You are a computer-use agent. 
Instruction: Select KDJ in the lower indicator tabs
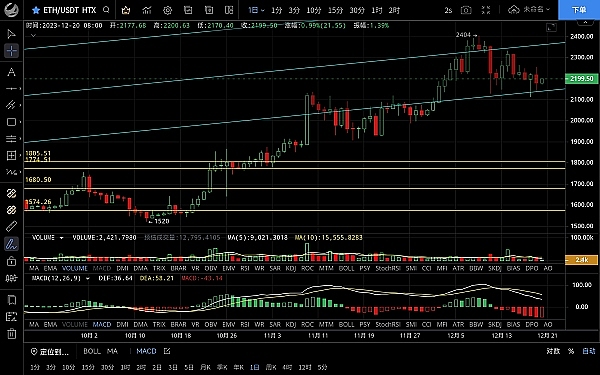click(291, 324)
